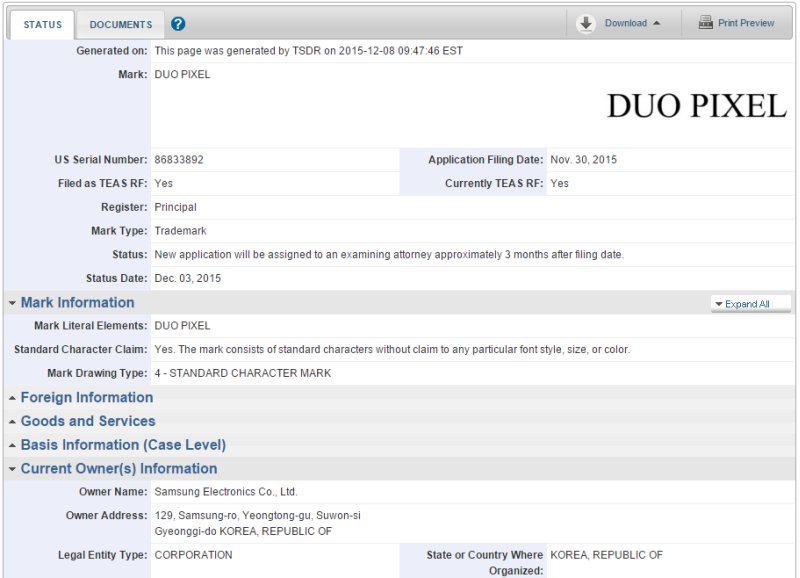Image resolution: width=800 pixels, height=578 pixels.
Task: Collapse the Mark Information section
Action: (x=78, y=303)
